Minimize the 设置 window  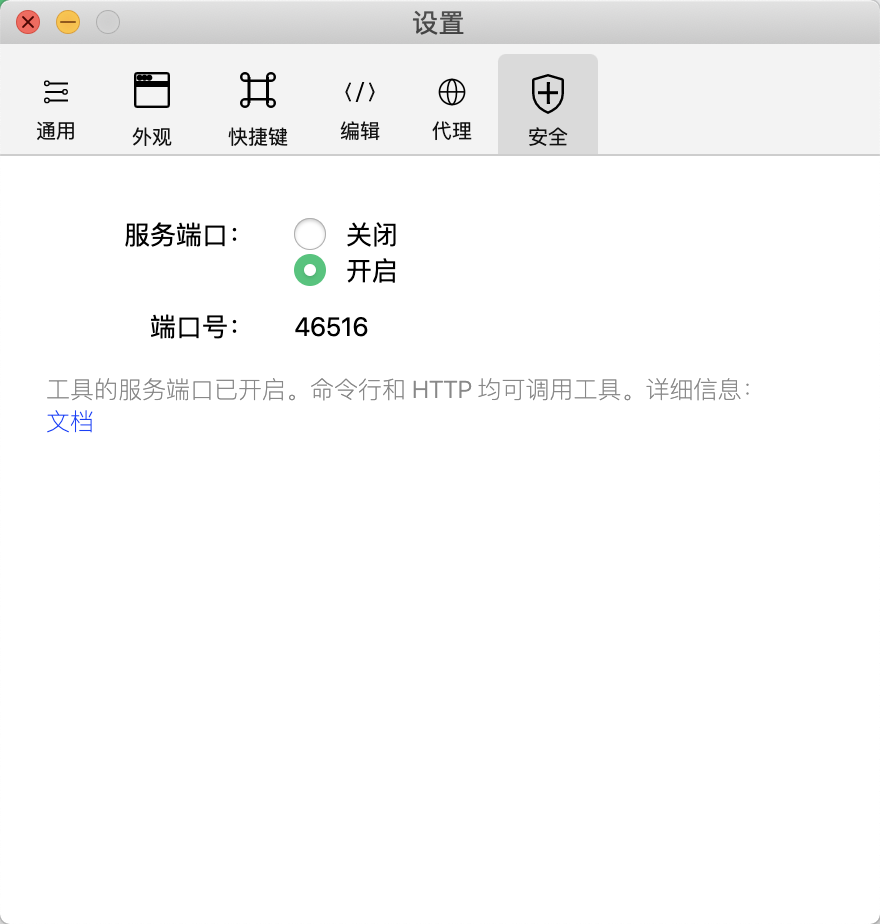(68, 22)
